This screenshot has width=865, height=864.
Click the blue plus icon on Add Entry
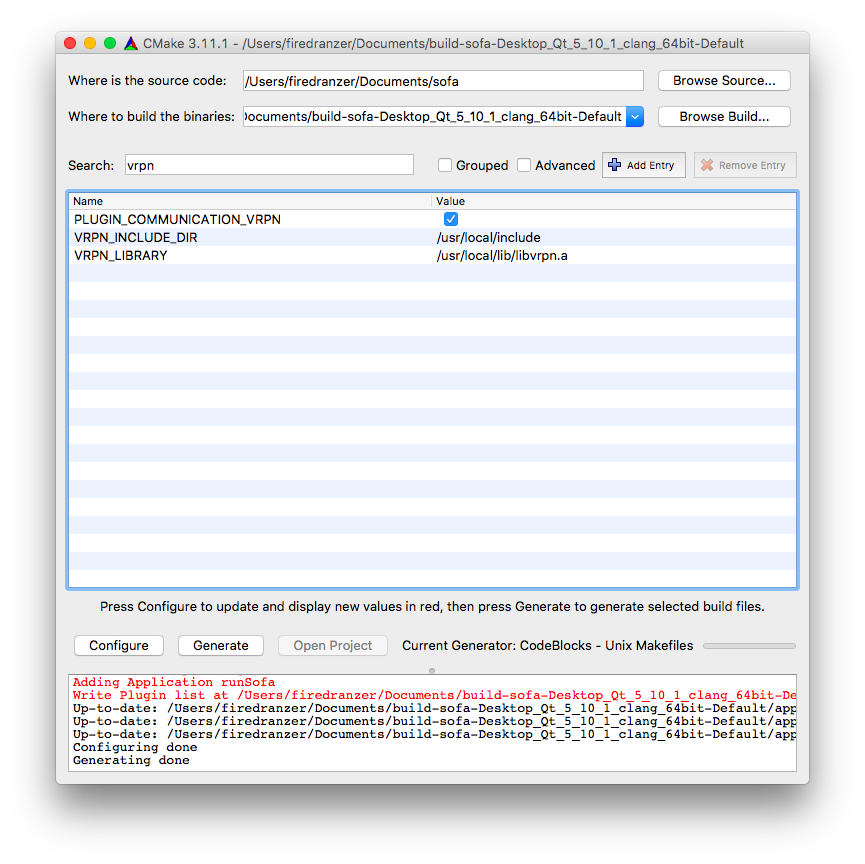click(x=615, y=164)
